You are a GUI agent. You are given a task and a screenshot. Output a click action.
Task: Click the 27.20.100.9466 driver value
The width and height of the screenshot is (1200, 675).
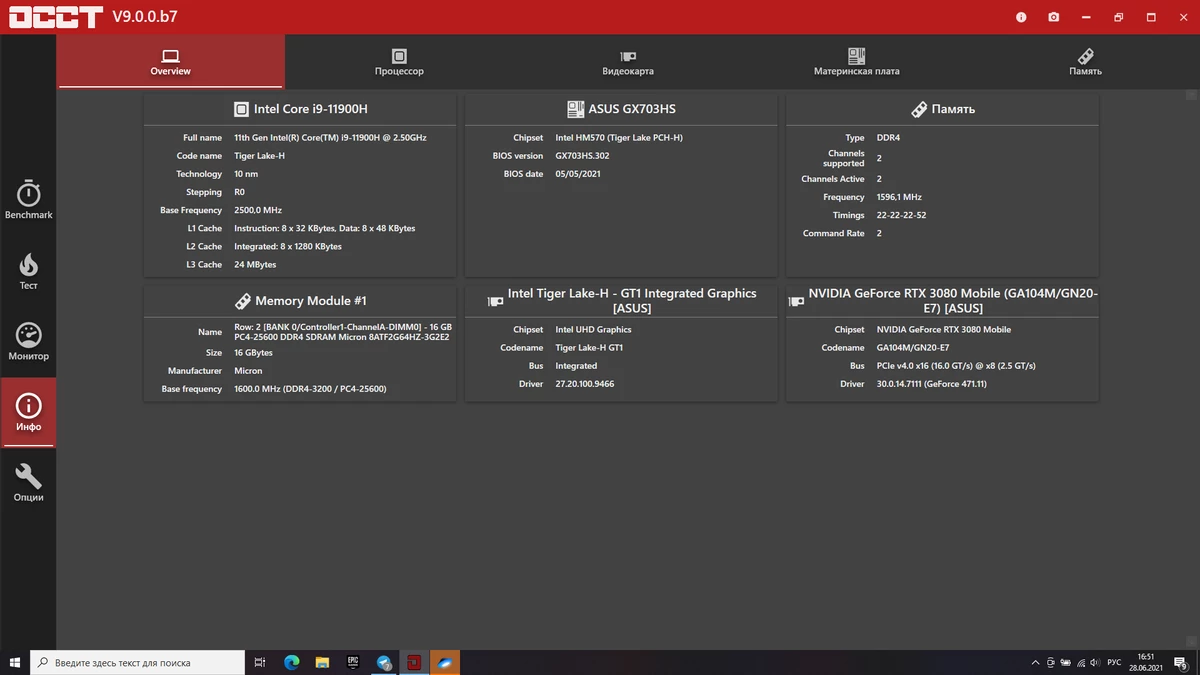(x=585, y=384)
